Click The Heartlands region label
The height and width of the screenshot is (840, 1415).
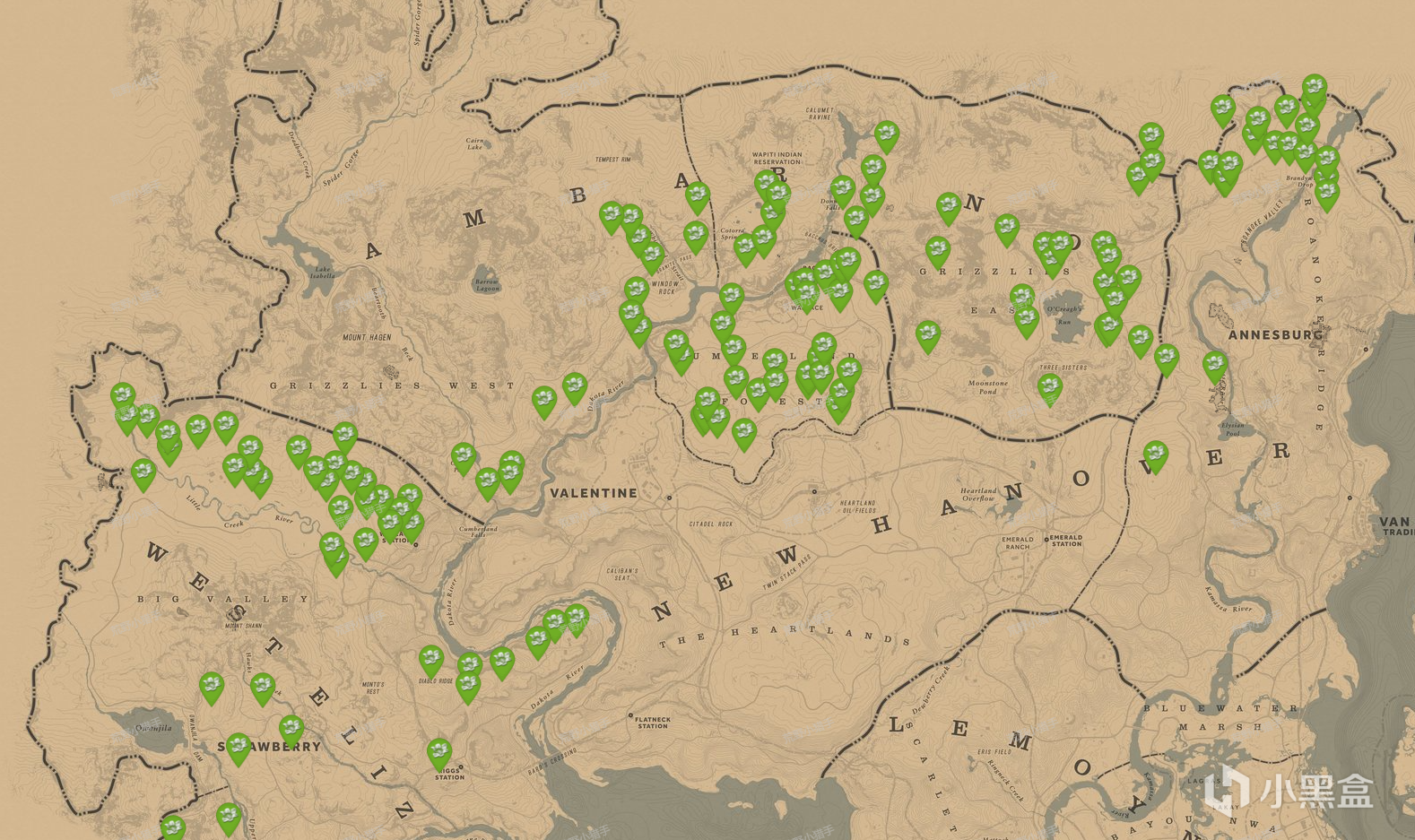pyautogui.click(x=785, y=636)
